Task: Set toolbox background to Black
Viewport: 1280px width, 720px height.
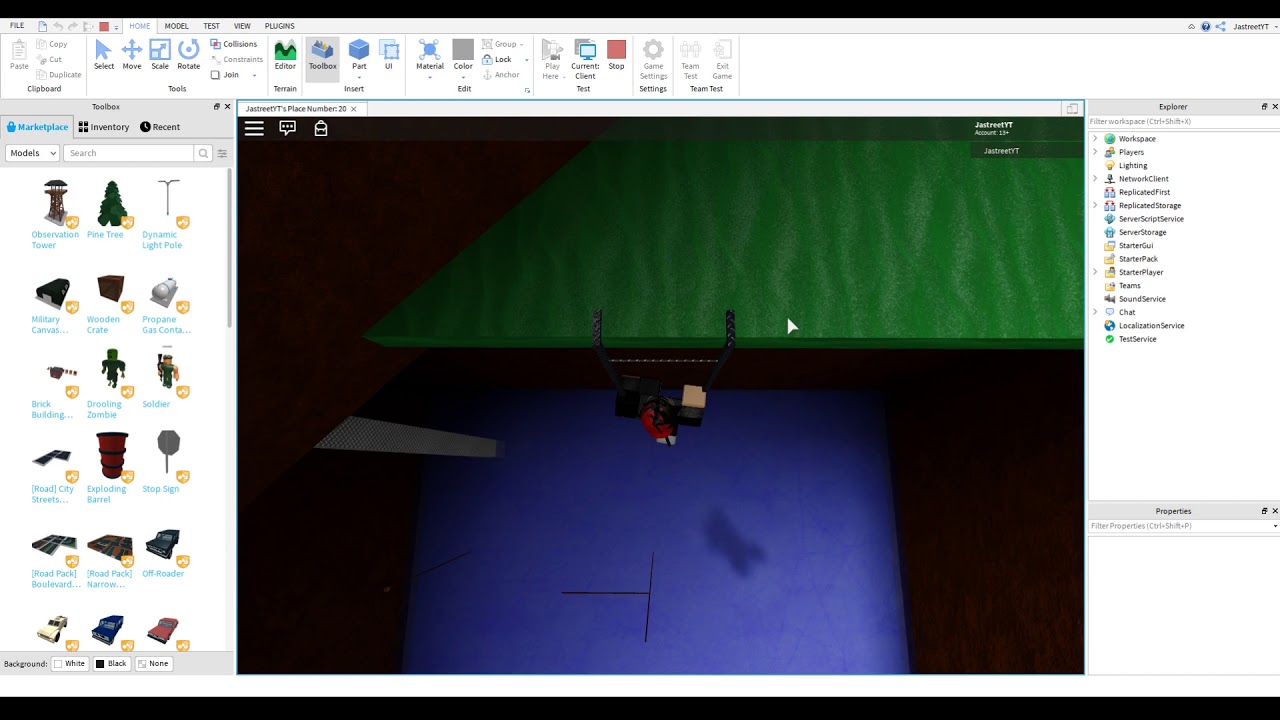Action: pos(112,664)
